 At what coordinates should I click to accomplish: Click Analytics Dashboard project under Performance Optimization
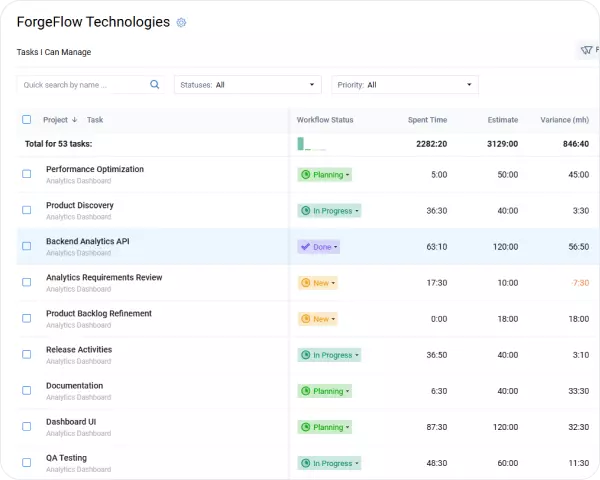coord(78,181)
